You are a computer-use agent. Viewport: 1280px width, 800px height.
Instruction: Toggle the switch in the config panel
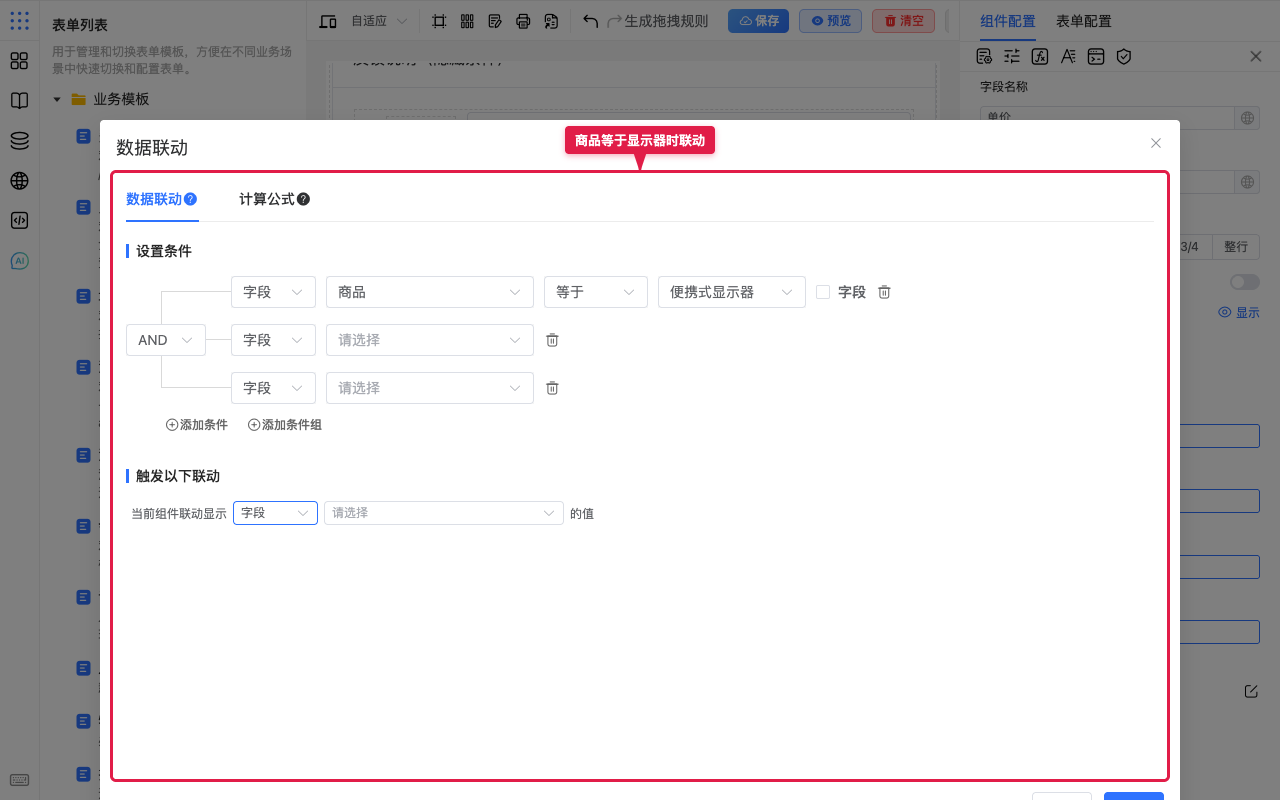(1245, 282)
